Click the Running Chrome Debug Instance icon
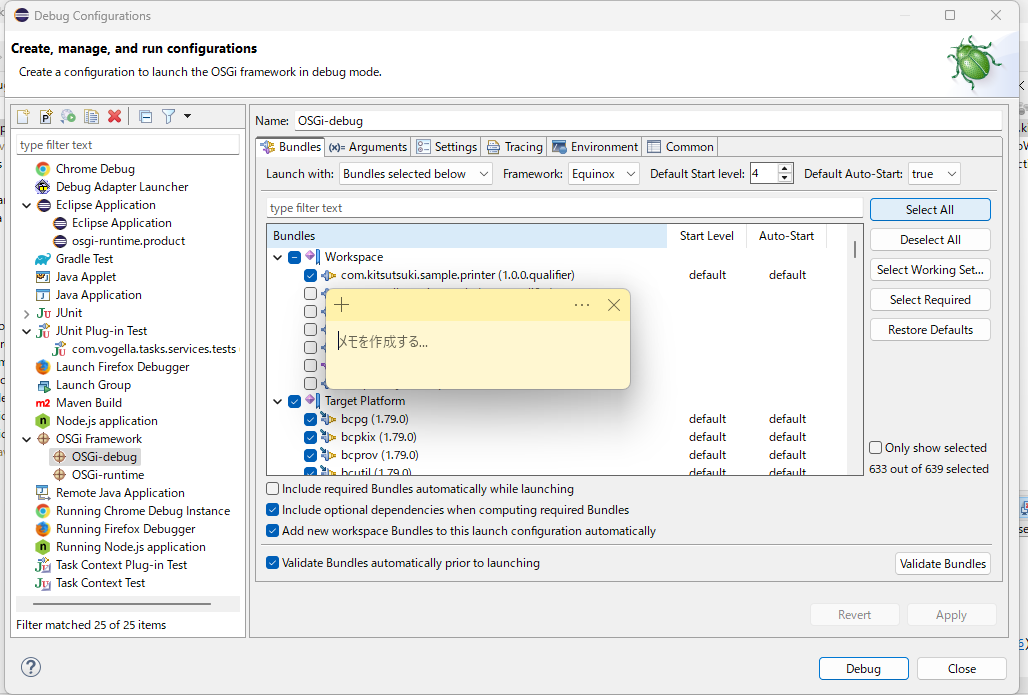Screen dimensions: 1028x695 (43, 511)
